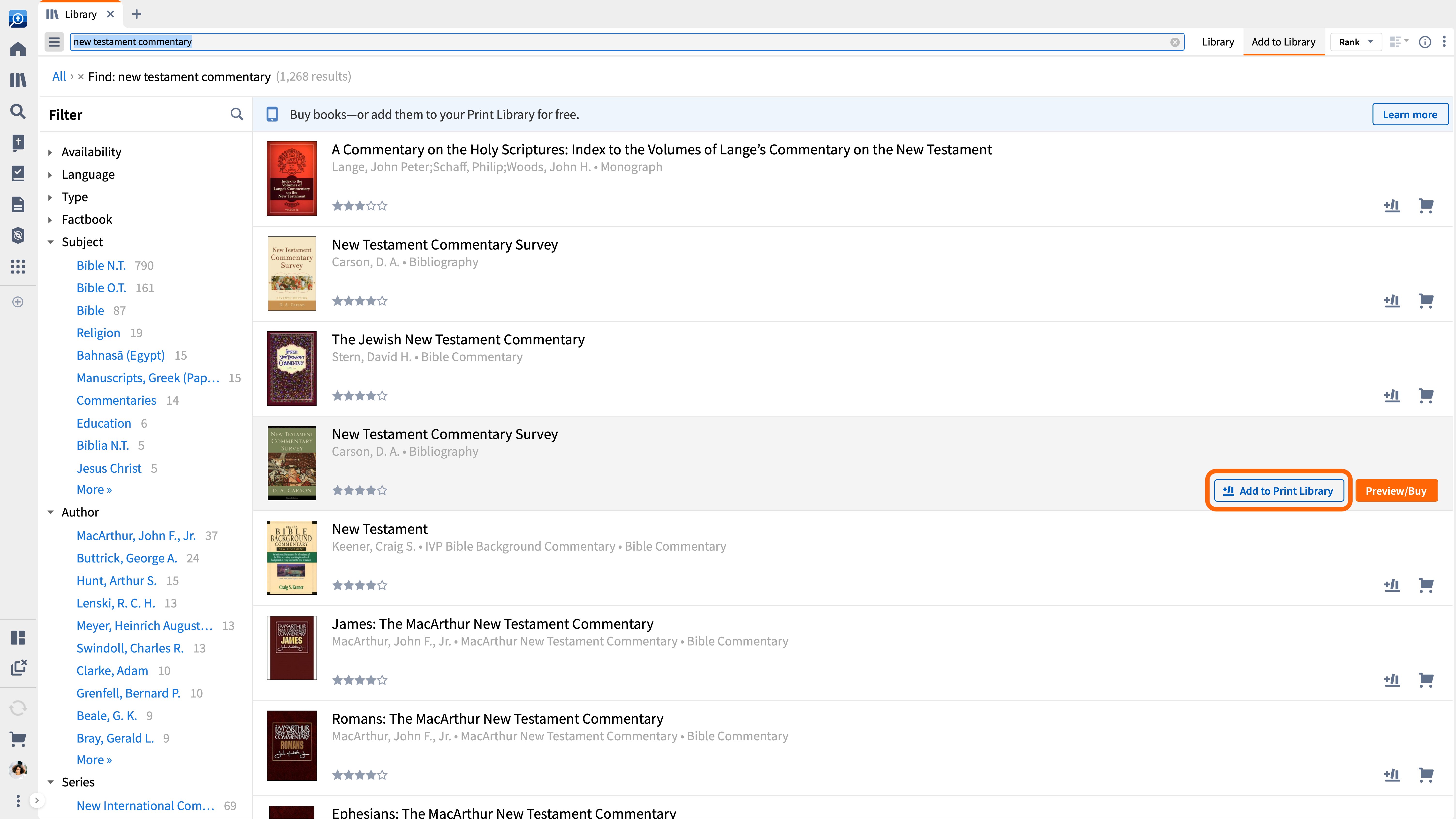Add the Jewish New Testament Commentary to library
This screenshot has height=819, width=1456.
[1392, 396]
